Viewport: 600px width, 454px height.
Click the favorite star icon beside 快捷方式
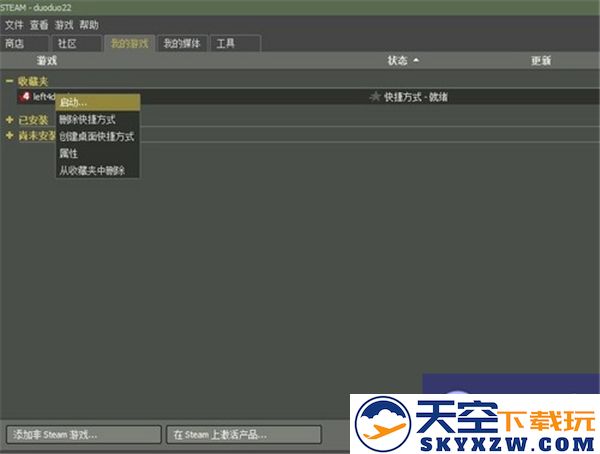[x=375, y=97]
